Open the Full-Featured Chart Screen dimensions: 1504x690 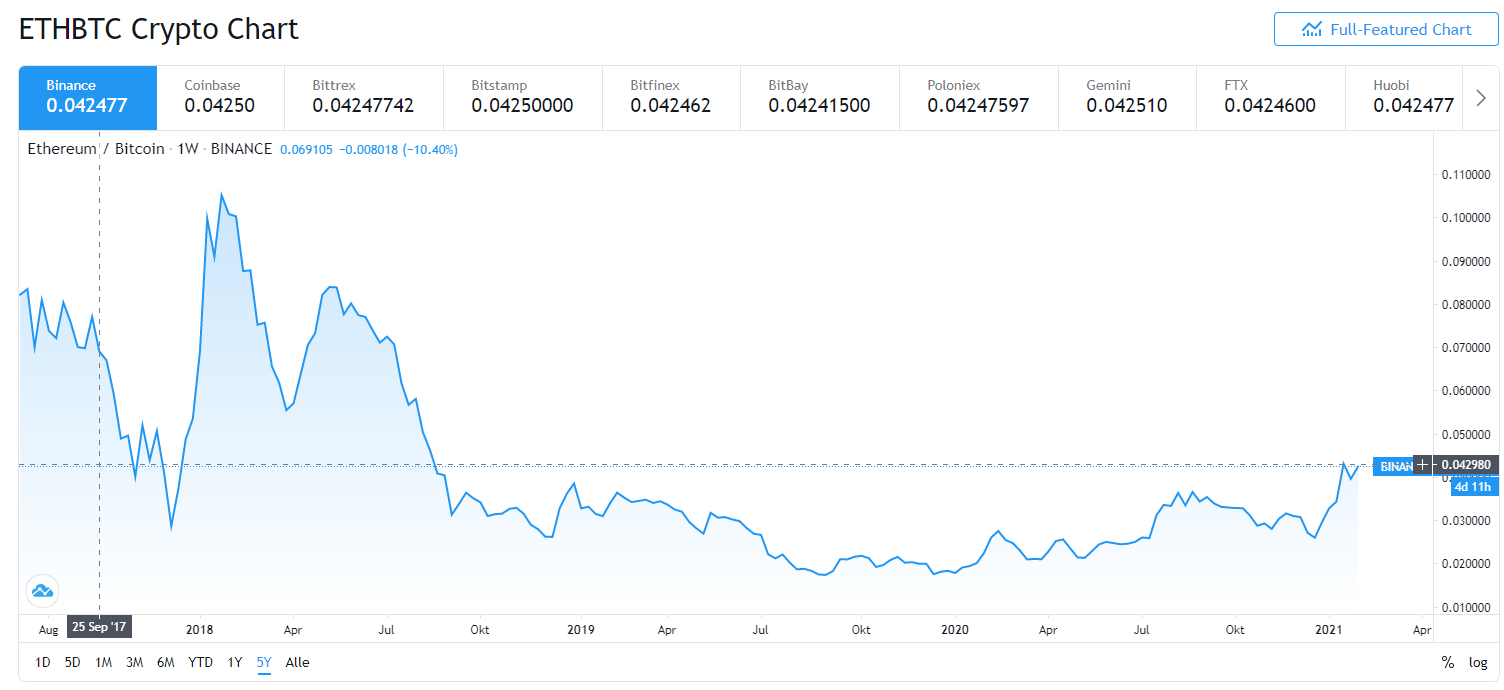click(x=1386, y=29)
